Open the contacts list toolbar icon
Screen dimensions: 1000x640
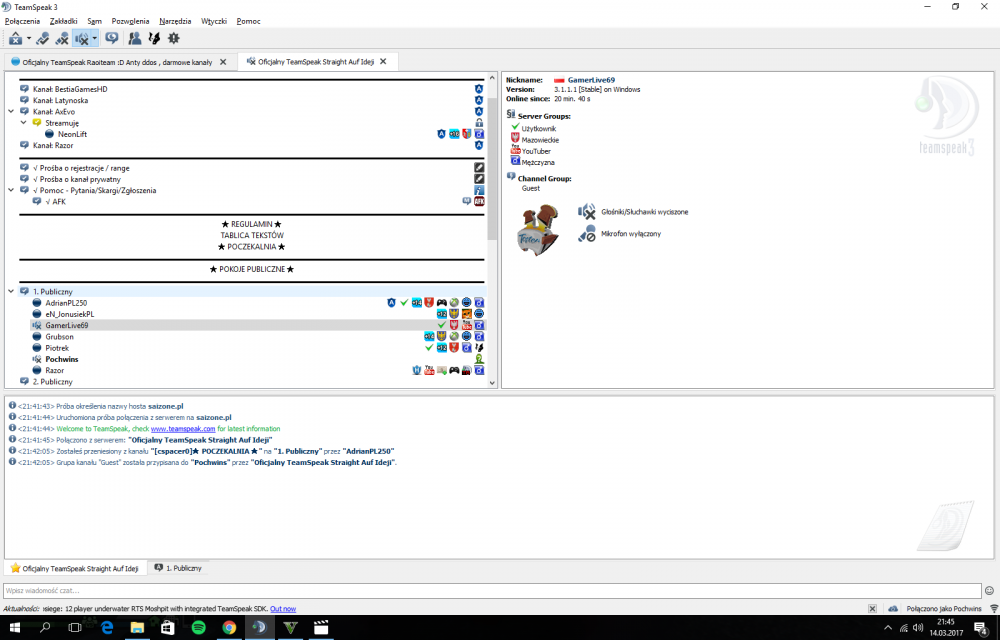click(x=135, y=39)
